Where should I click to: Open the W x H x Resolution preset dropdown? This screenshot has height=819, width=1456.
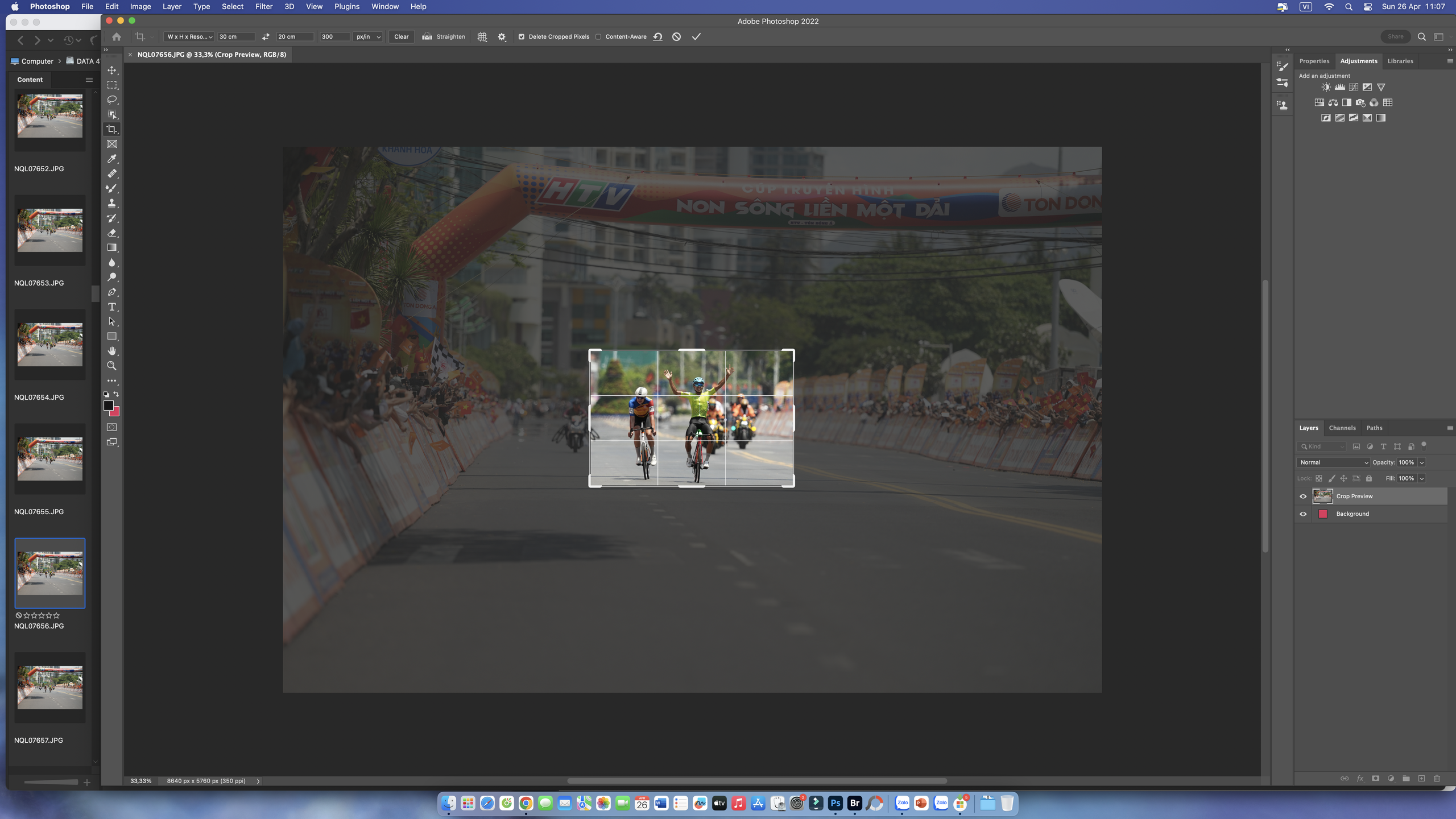coord(189,36)
